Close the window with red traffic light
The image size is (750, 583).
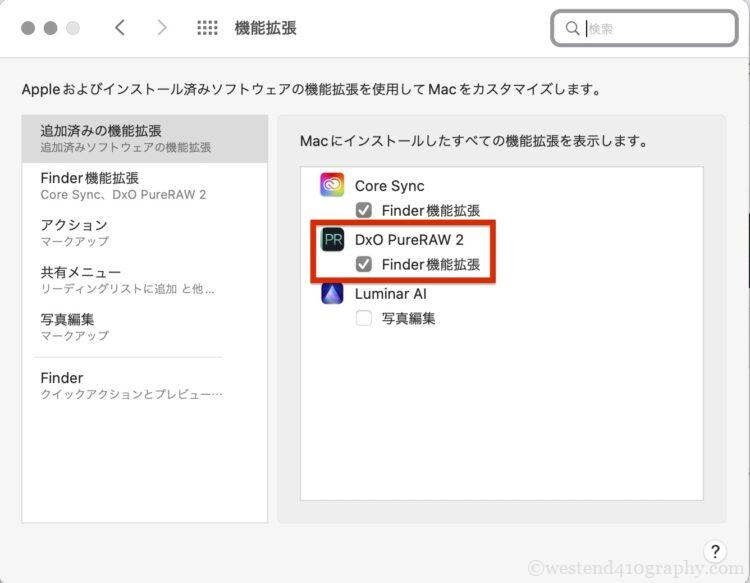[28, 28]
